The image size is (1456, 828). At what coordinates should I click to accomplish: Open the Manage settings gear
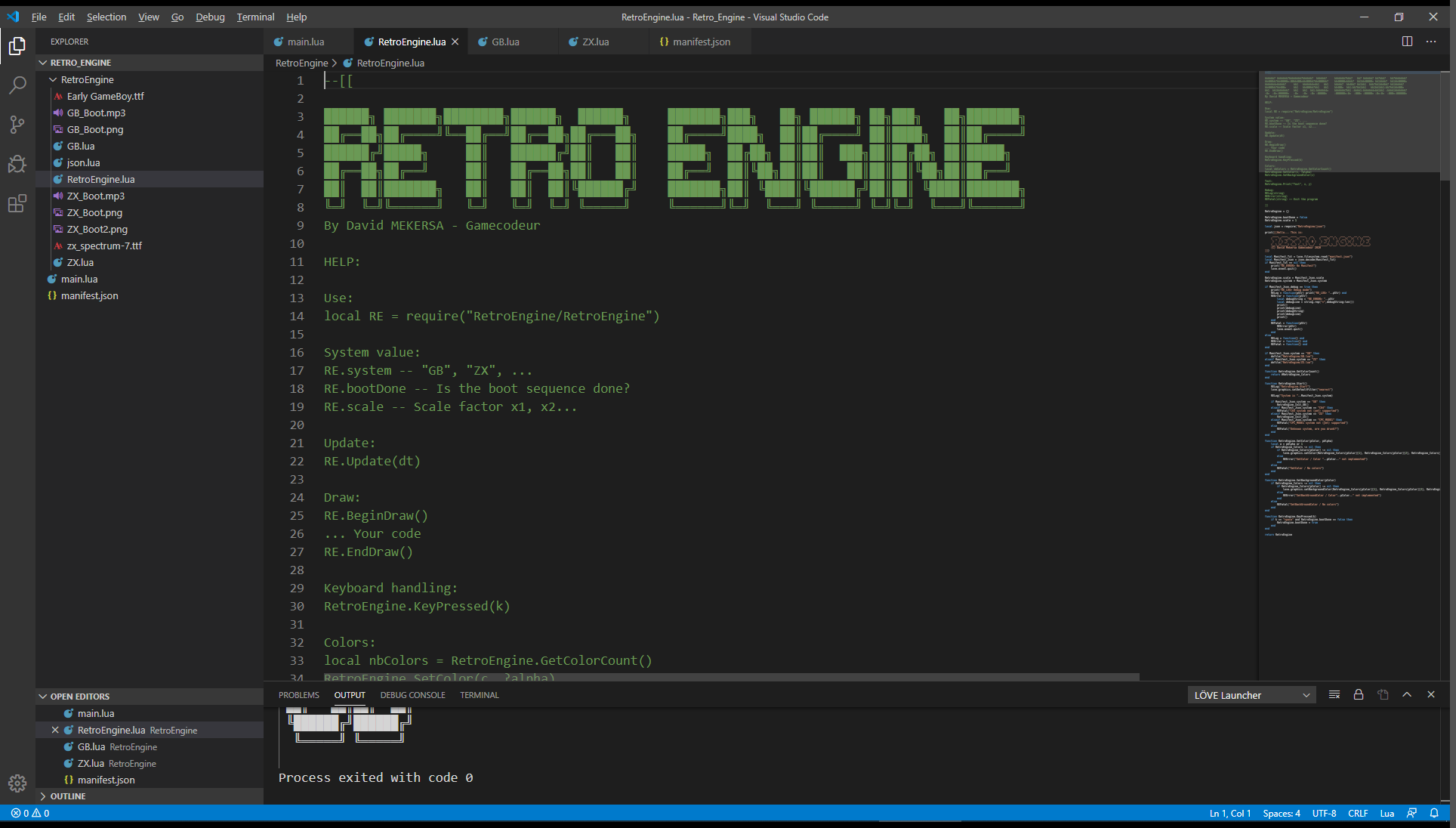click(17, 783)
